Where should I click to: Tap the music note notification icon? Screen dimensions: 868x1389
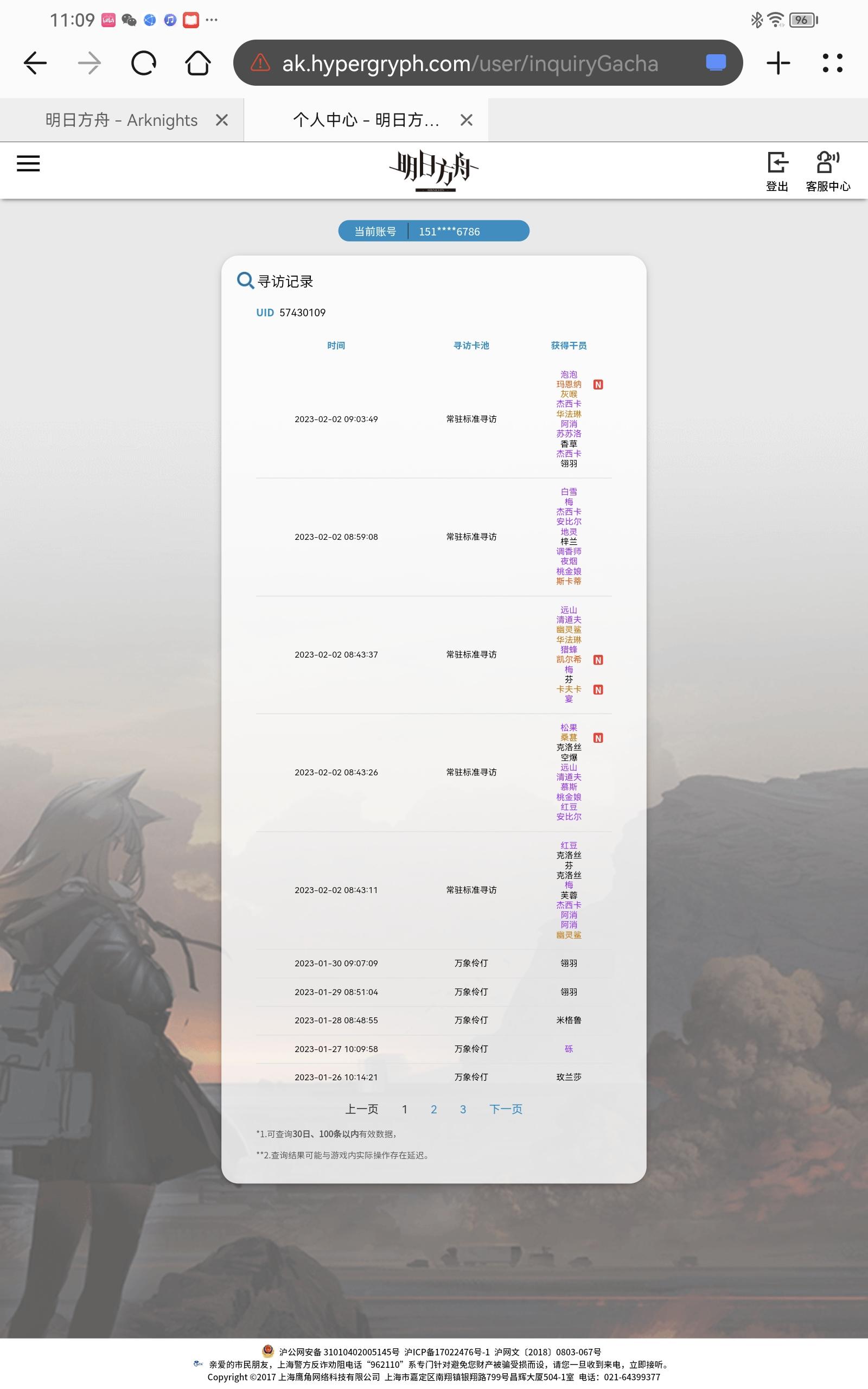tap(170, 20)
